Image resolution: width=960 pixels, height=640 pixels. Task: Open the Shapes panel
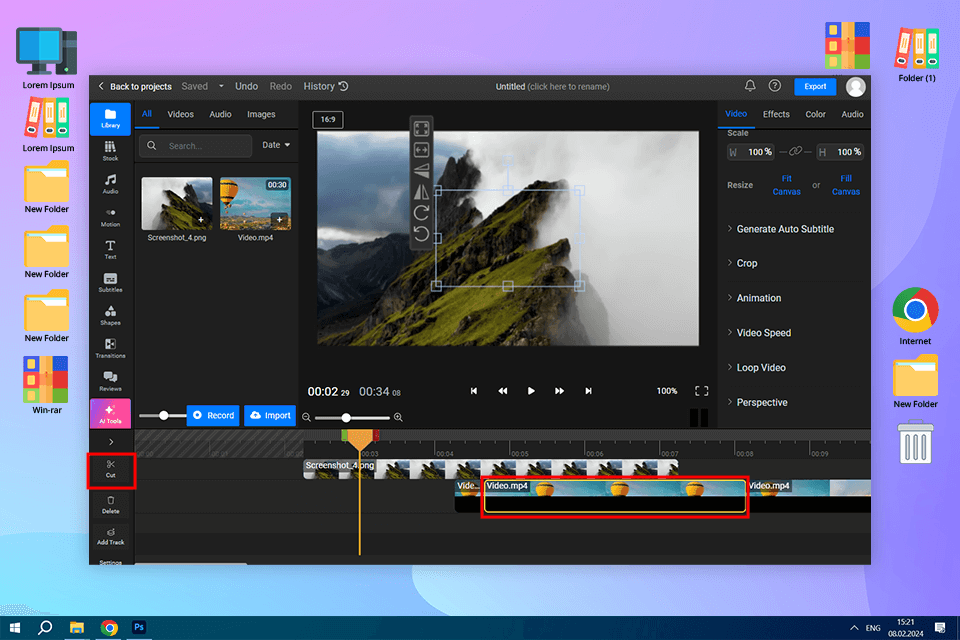tap(110, 315)
